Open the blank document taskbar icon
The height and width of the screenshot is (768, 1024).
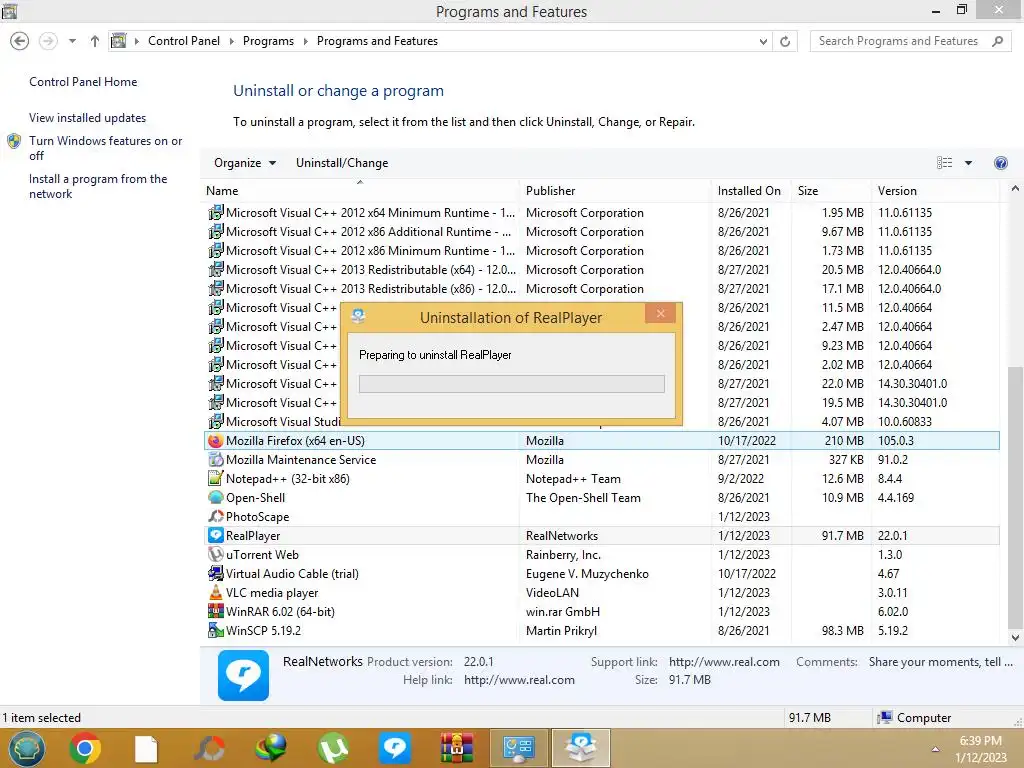pyautogui.click(x=146, y=748)
